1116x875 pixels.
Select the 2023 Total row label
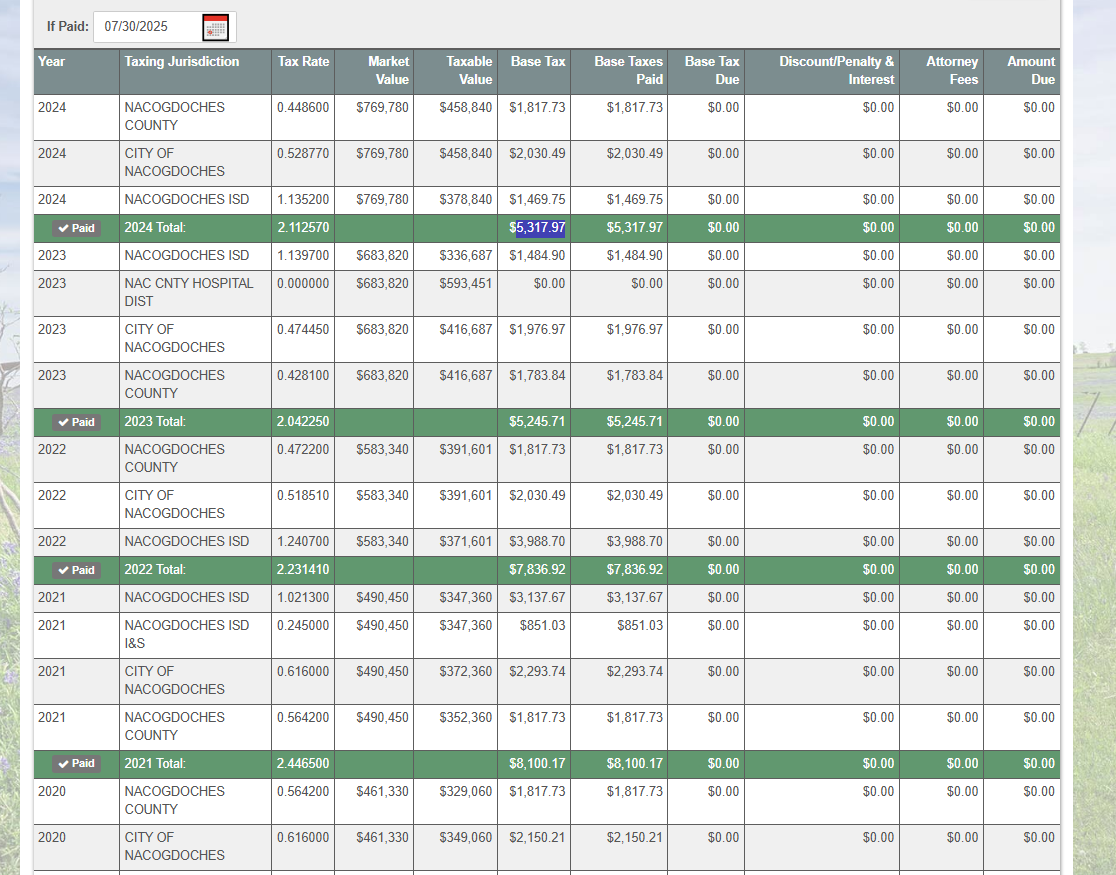click(x=155, y=422)
